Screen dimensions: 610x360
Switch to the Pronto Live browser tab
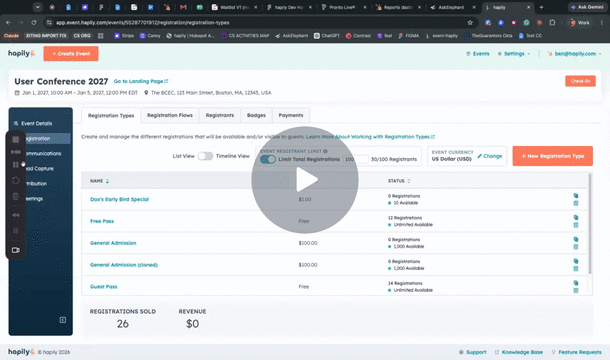point(342,7)
